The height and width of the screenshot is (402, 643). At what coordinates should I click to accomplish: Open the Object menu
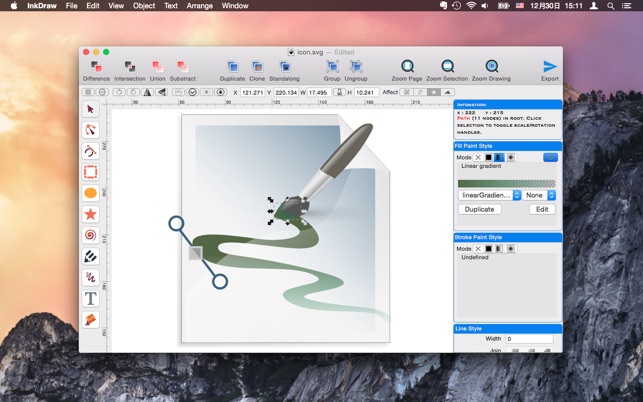pyautogui.click(x=144, y=6)
